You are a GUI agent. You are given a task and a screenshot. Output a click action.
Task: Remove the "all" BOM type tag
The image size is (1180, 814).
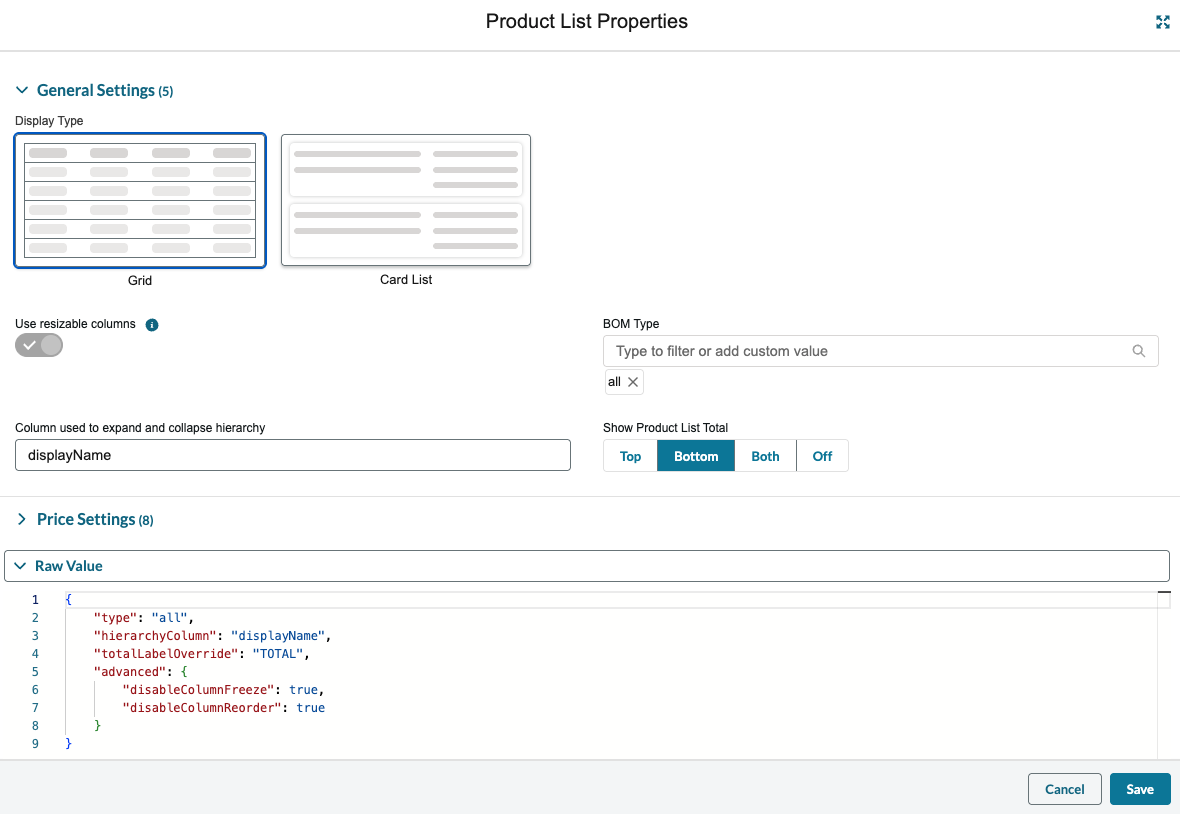(x=633, y=382)
